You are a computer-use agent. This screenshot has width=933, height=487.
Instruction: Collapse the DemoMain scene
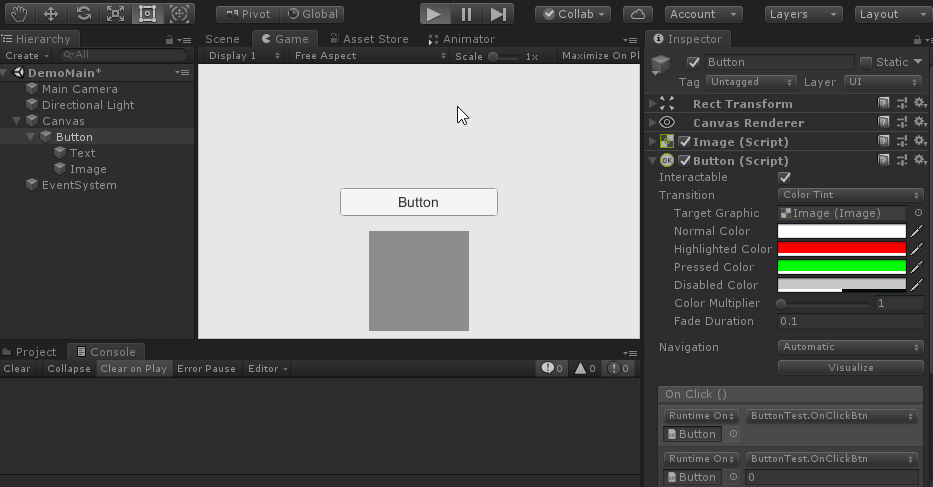point(5,73)
